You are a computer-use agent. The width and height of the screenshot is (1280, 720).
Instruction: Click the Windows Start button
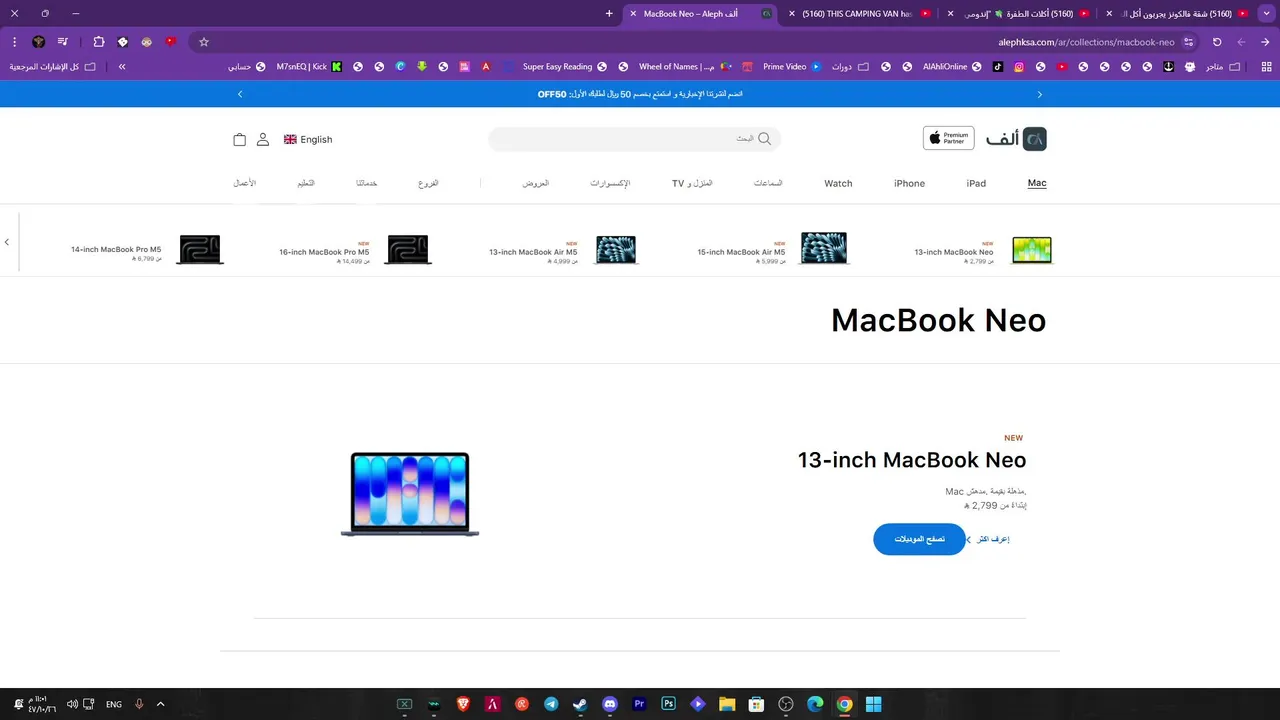[x=874, y=704]
